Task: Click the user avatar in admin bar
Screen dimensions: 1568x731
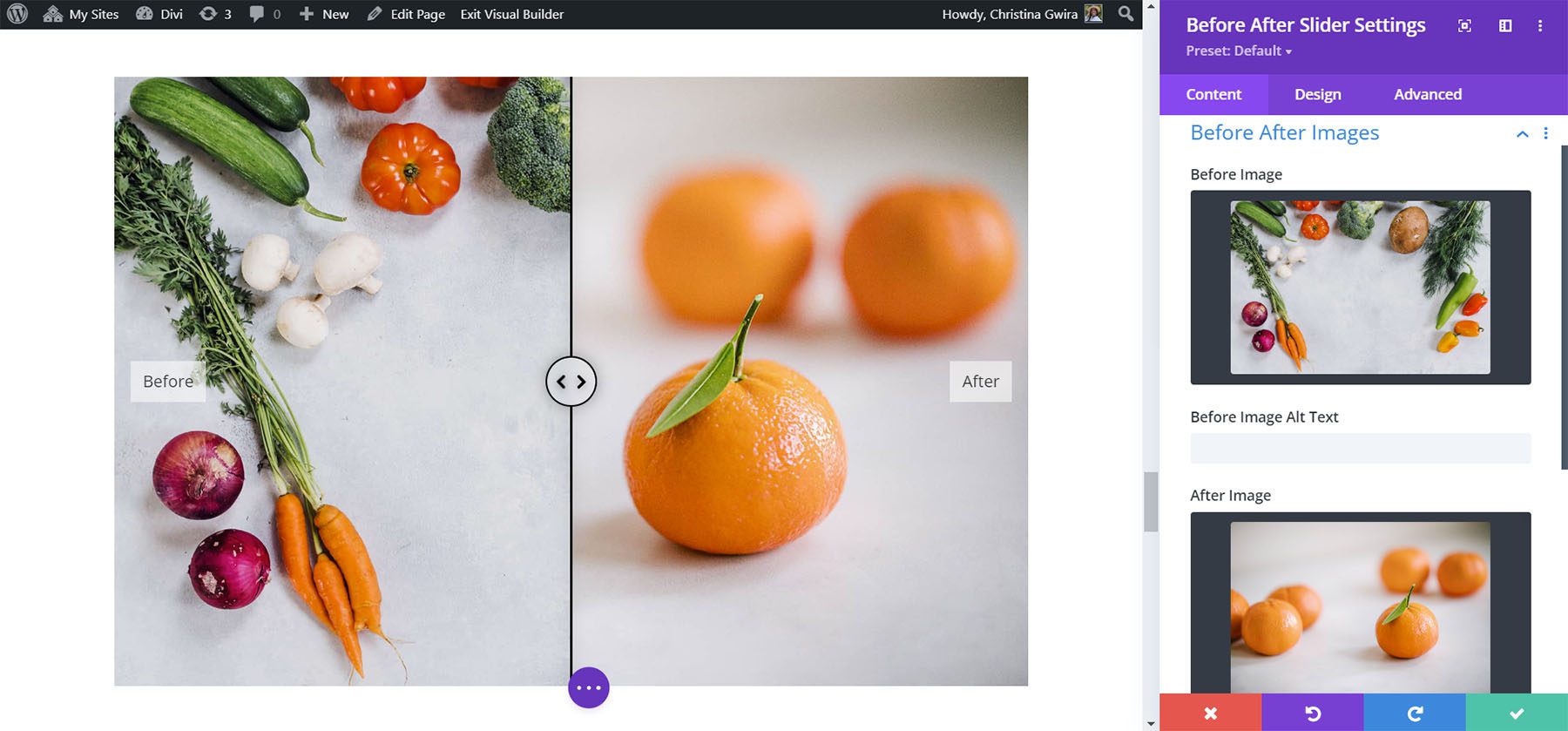Action: coord(1093,14)
